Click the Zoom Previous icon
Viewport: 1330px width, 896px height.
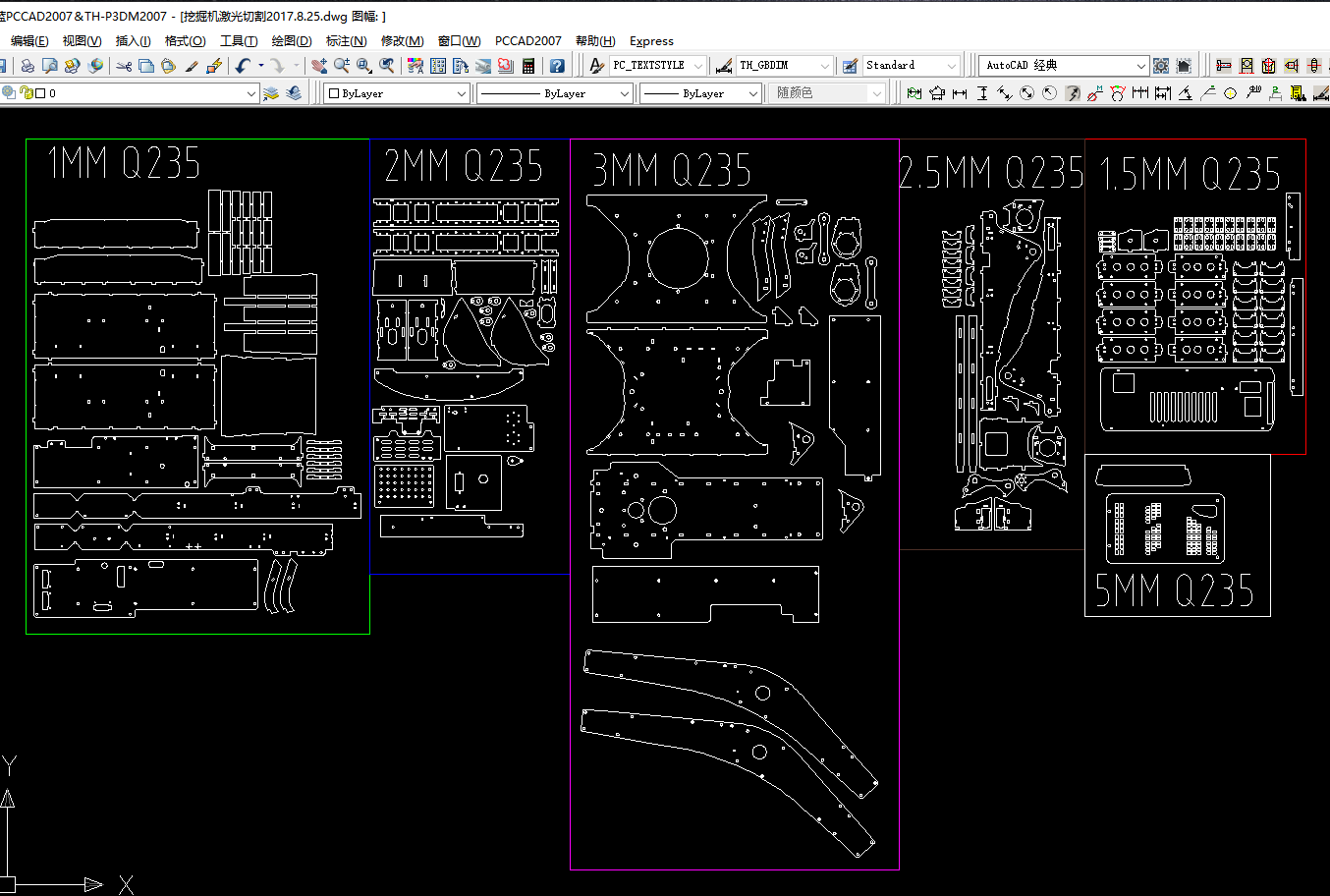point(387,66)
